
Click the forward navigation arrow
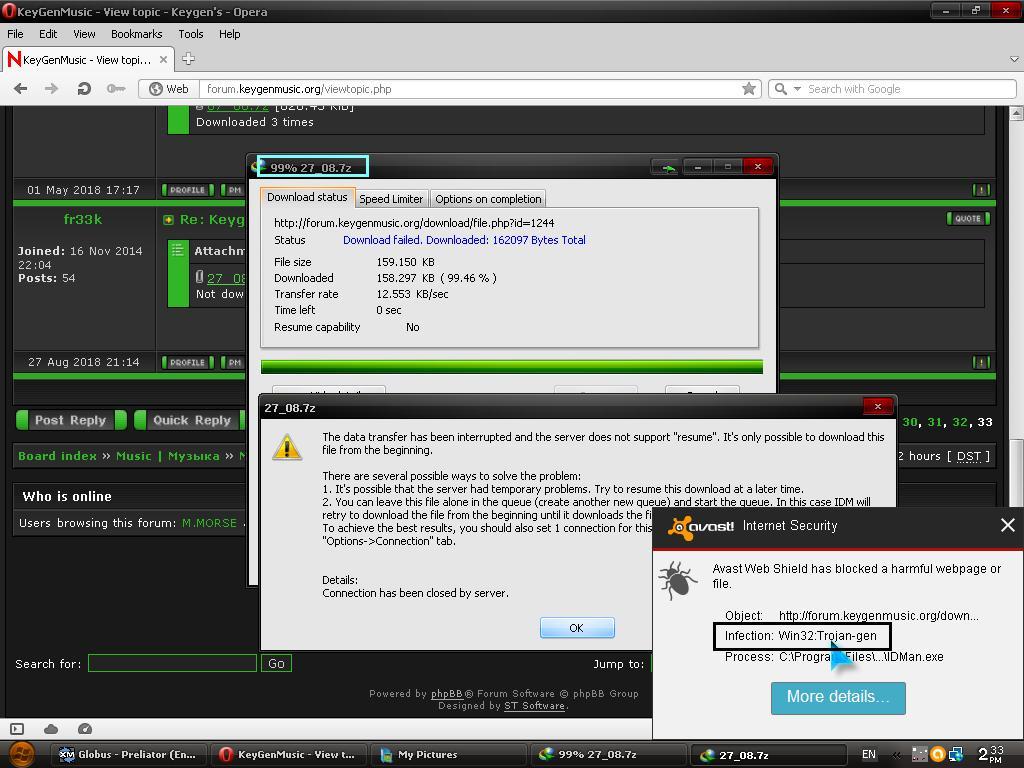[x=51, y=89]
